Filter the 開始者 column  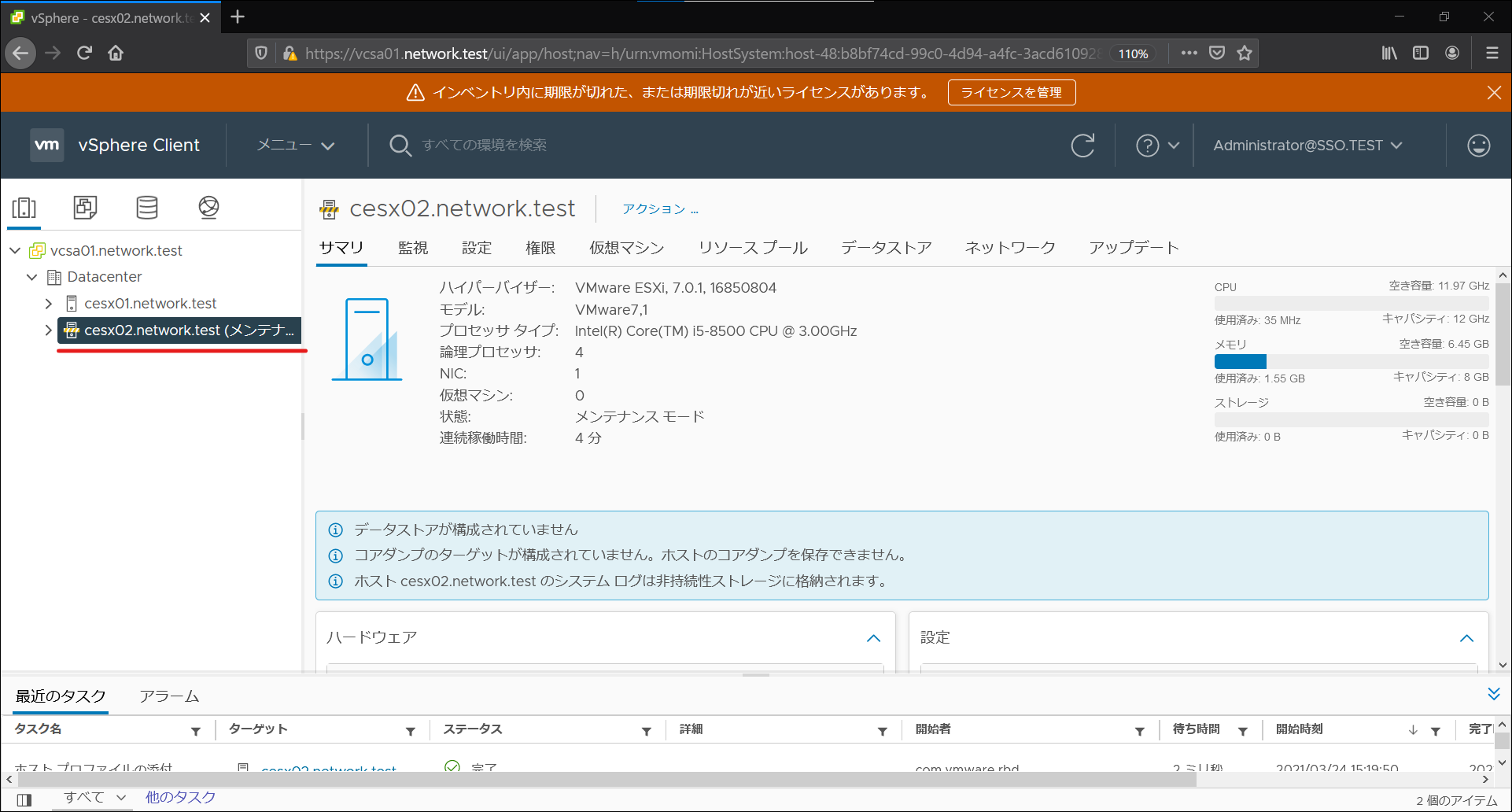[1139, 731]
